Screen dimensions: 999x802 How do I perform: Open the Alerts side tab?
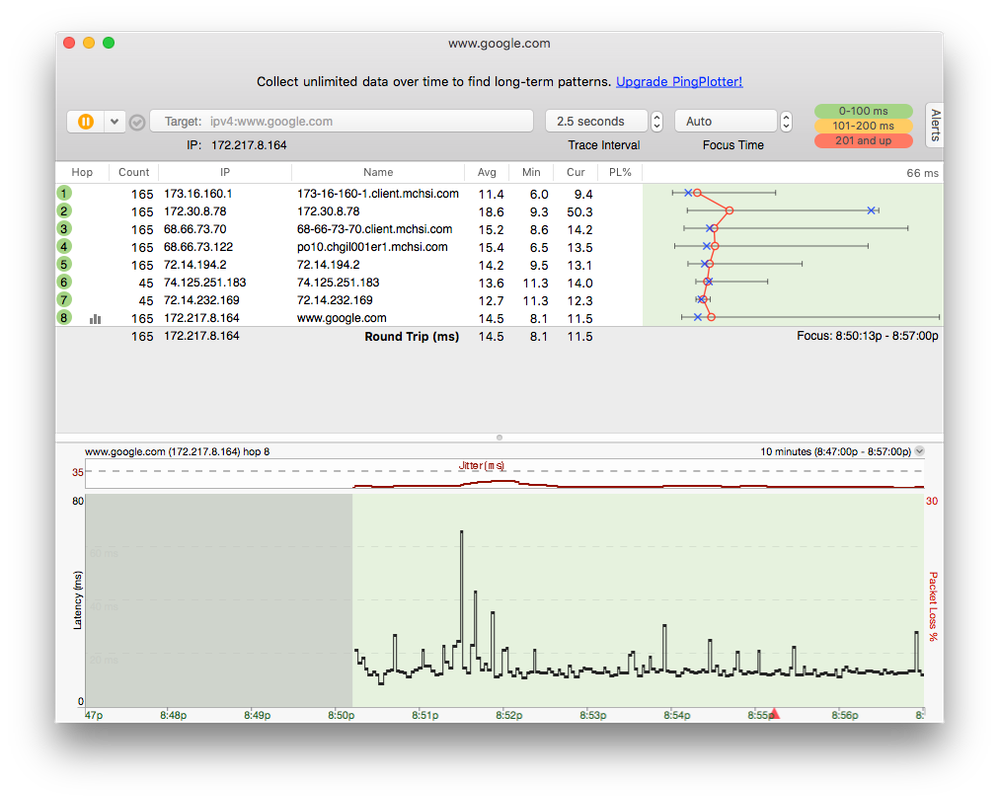click(x=934, y=126)
